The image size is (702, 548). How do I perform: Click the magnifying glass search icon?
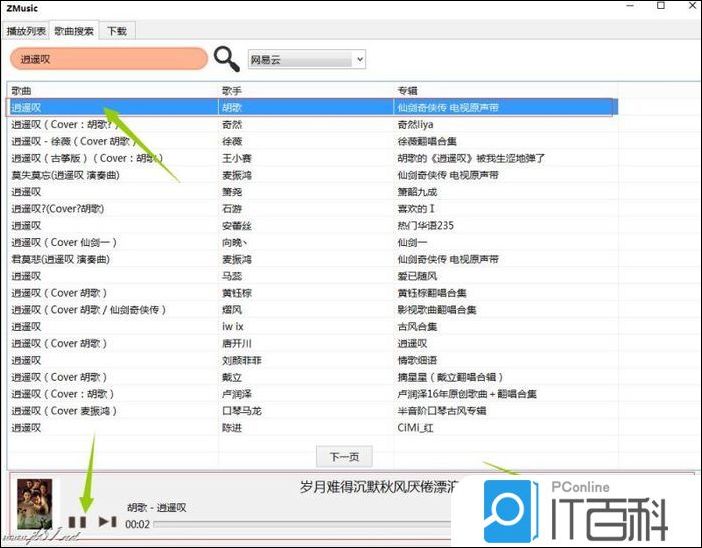[x=227, y=59]
